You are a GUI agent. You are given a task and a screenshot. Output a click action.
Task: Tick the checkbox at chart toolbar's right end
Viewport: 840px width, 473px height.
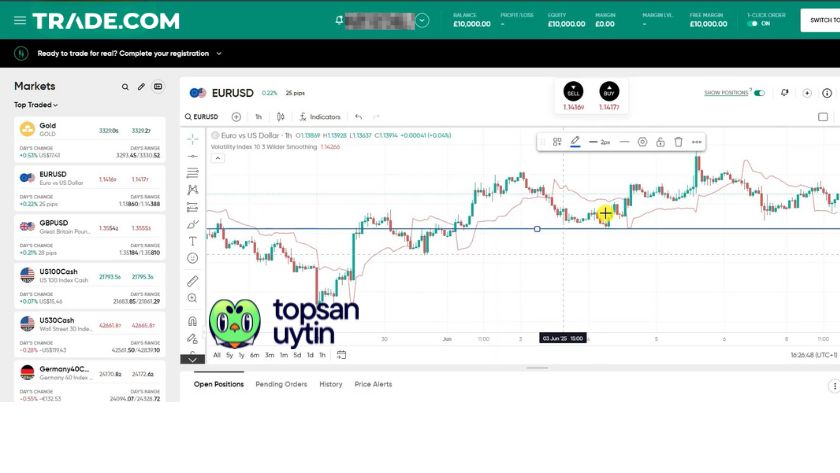pos(823,117)
